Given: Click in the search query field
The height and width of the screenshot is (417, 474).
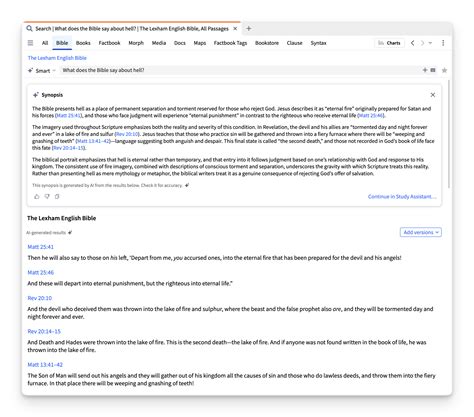Looking at the screenshot, I should click(240, 70).
